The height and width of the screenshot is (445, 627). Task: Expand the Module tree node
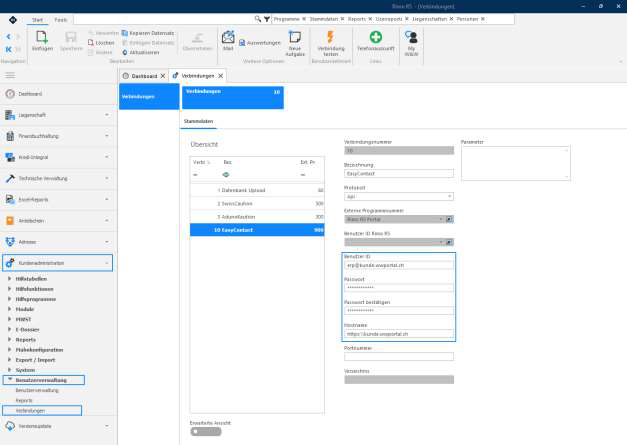coord(10,309)
